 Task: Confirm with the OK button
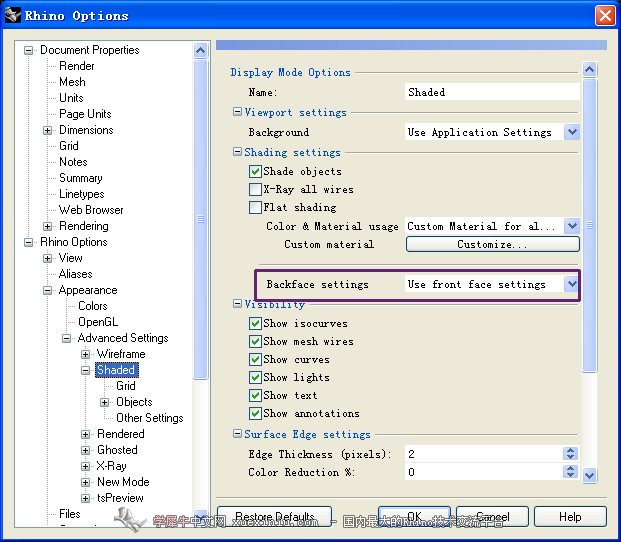click(414, 516)
